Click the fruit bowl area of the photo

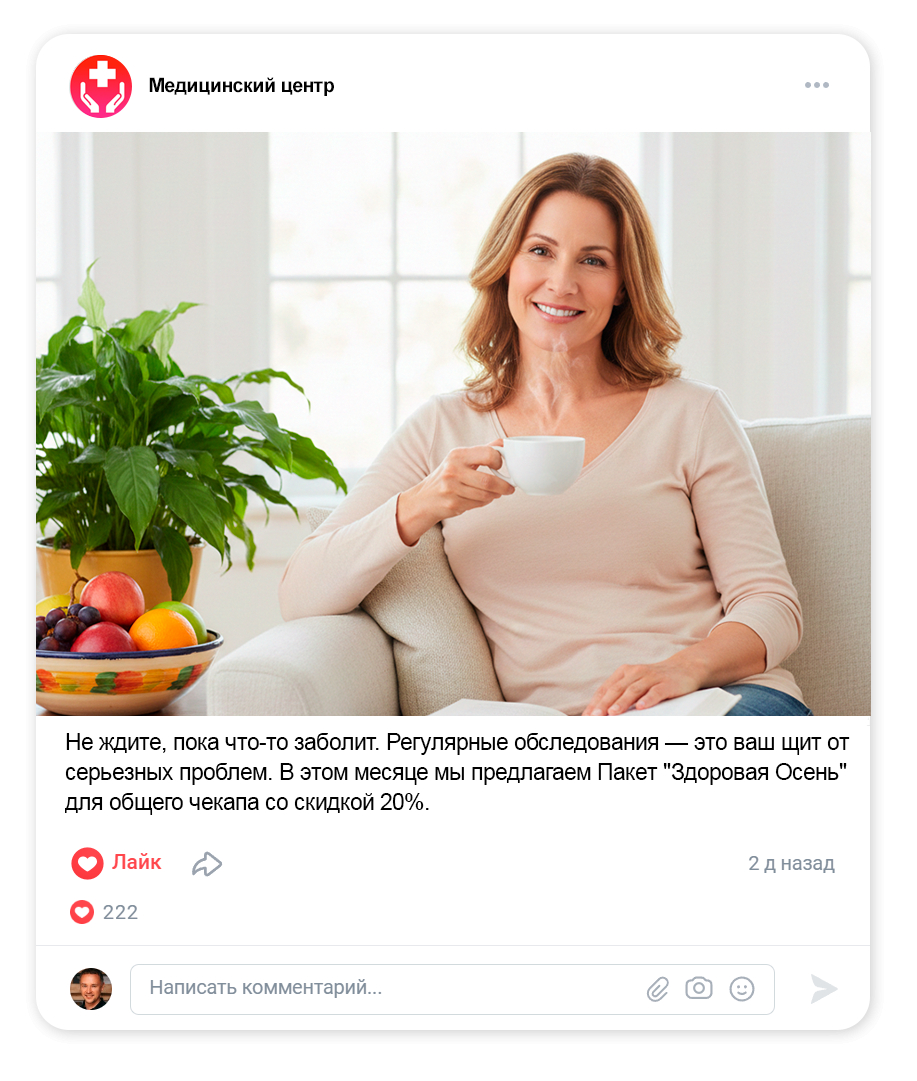tap(128, 645)
